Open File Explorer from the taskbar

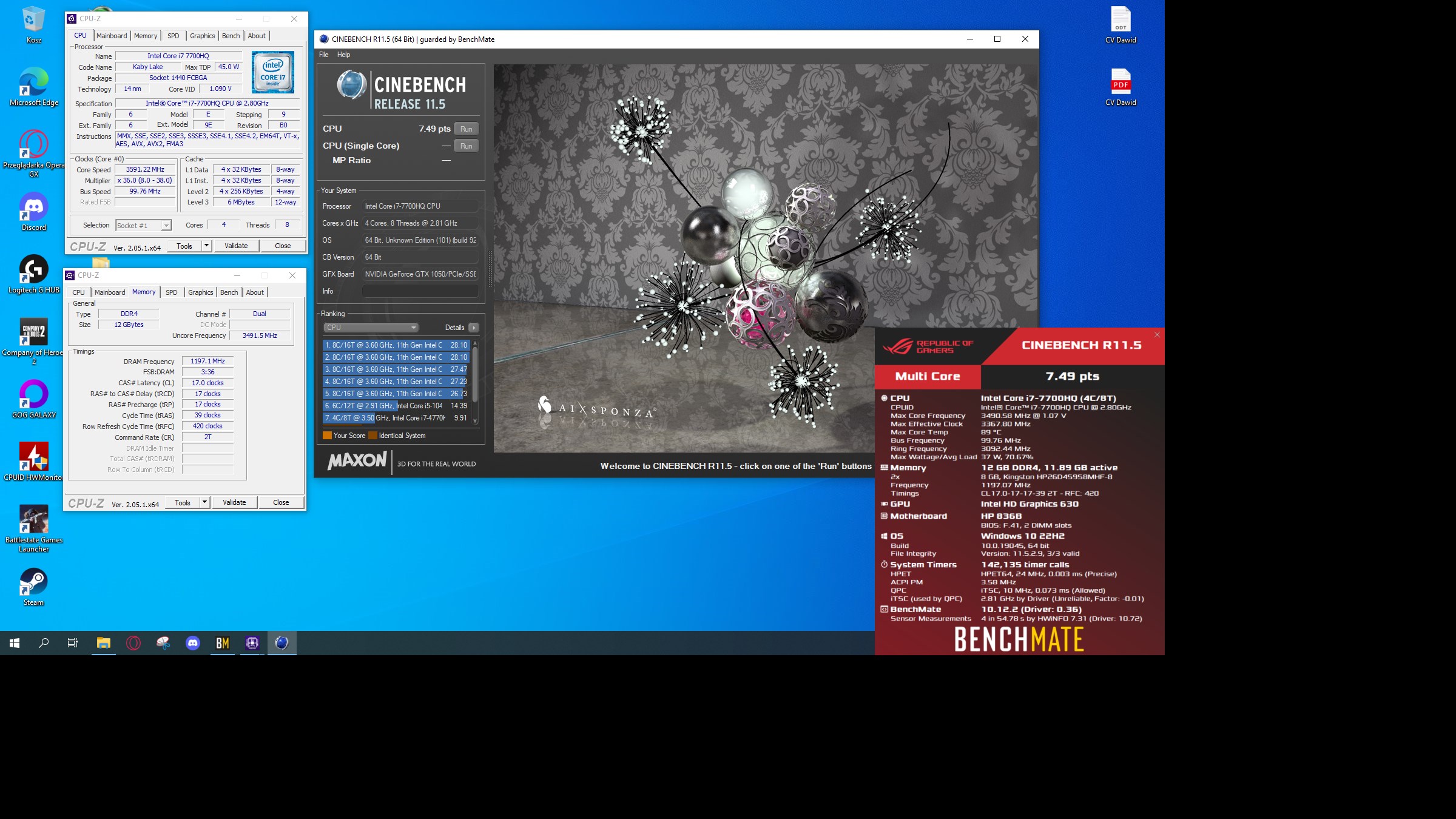pyautogui.click(x=103, y=643)
